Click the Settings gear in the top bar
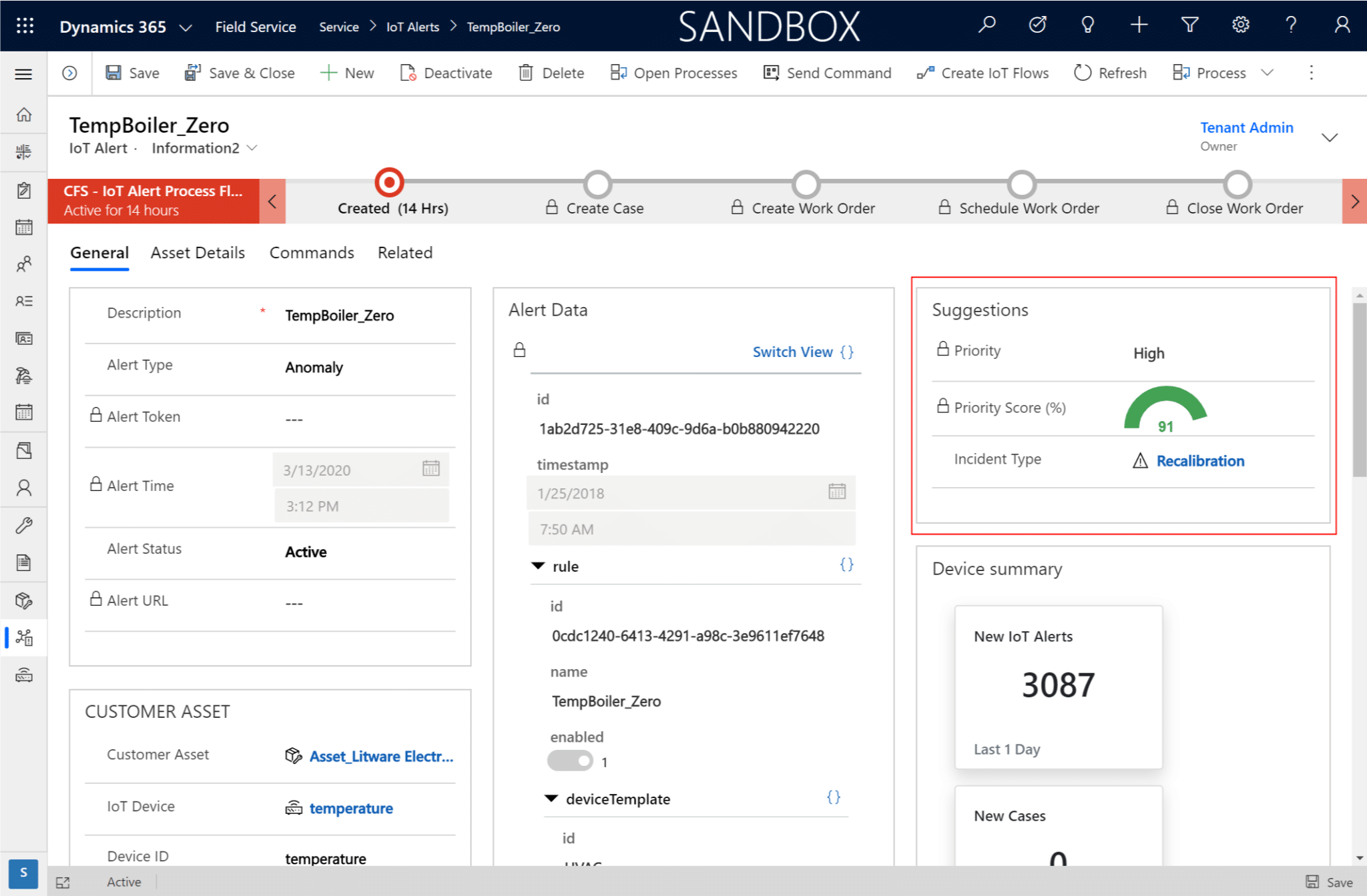This screenshot has height=896, width=1367. pyautogui.click(x=1240, y=25)
